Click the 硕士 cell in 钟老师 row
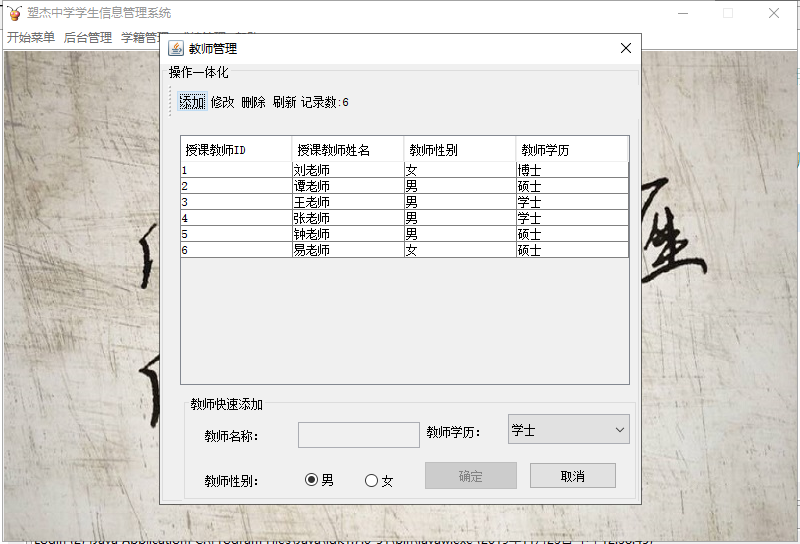The width and height of the screenshot is (800, 544). (572, 234)
